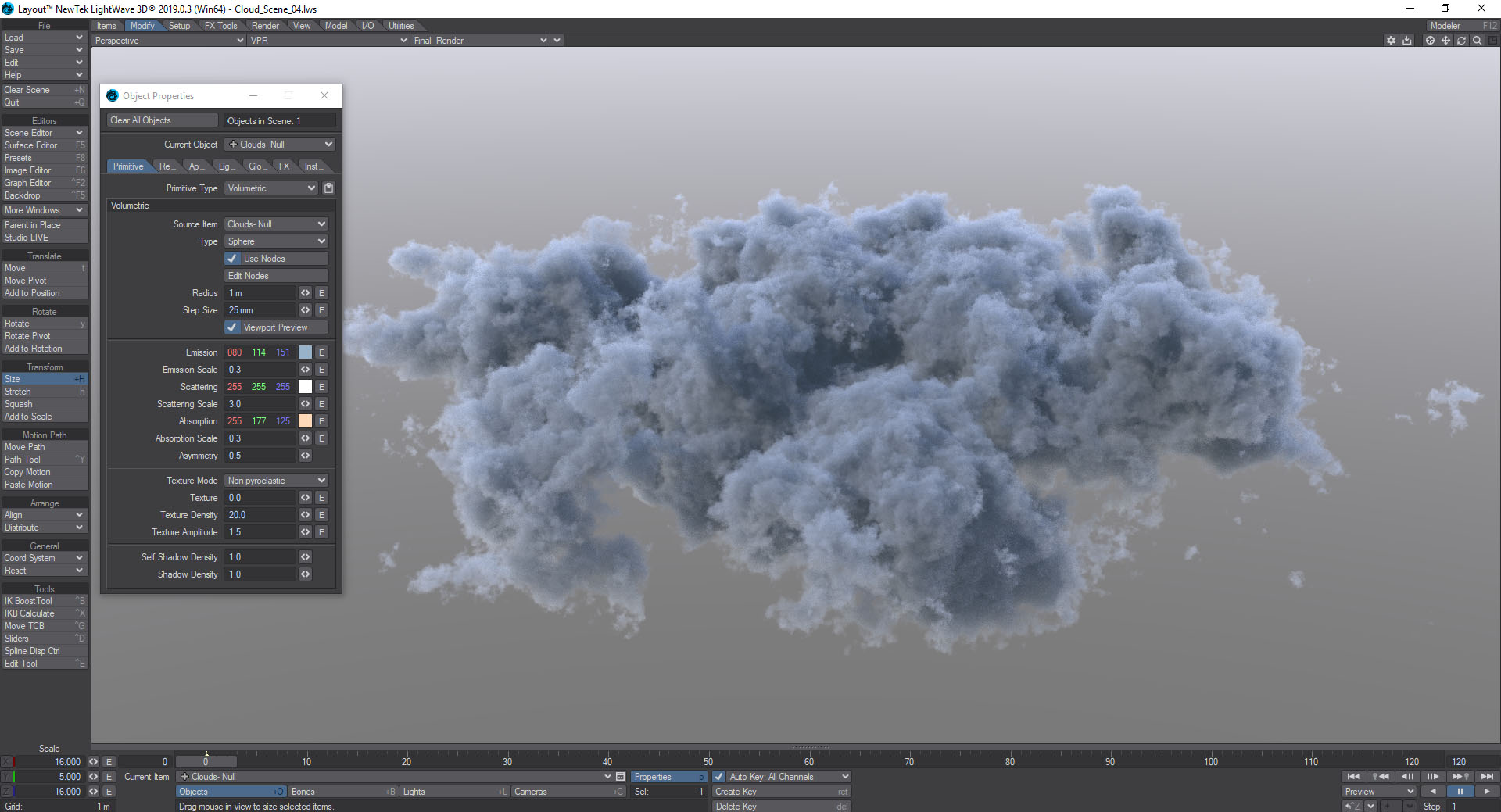Jump to the last frame
This screenshot has width=1501, height=812.
click(x=1487, y=777)
